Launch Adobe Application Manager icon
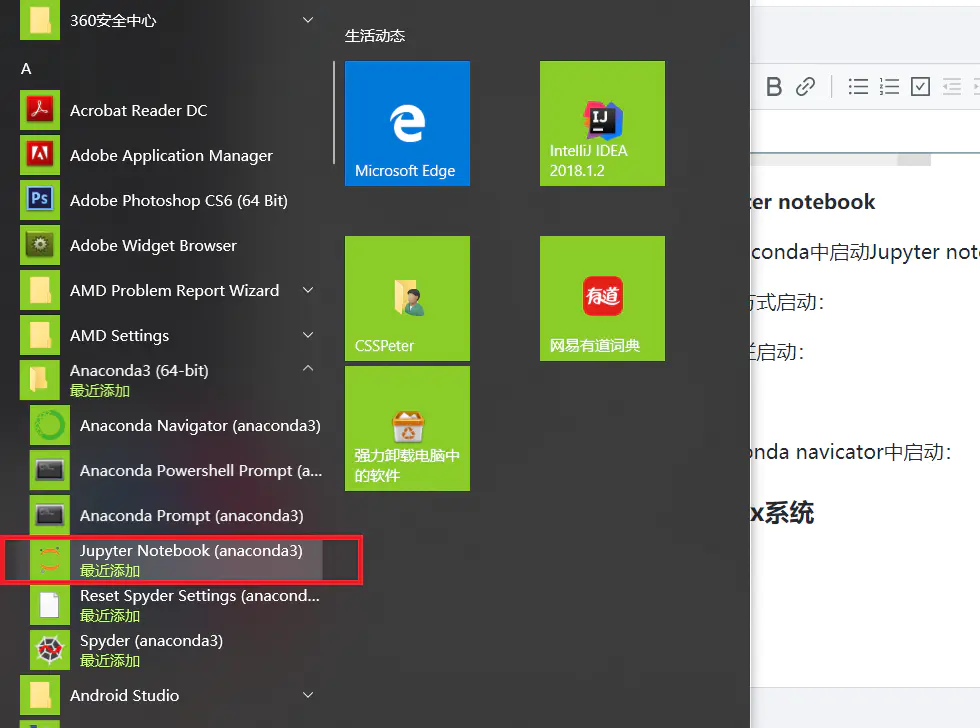980x728 pixels. click(40, 155)
